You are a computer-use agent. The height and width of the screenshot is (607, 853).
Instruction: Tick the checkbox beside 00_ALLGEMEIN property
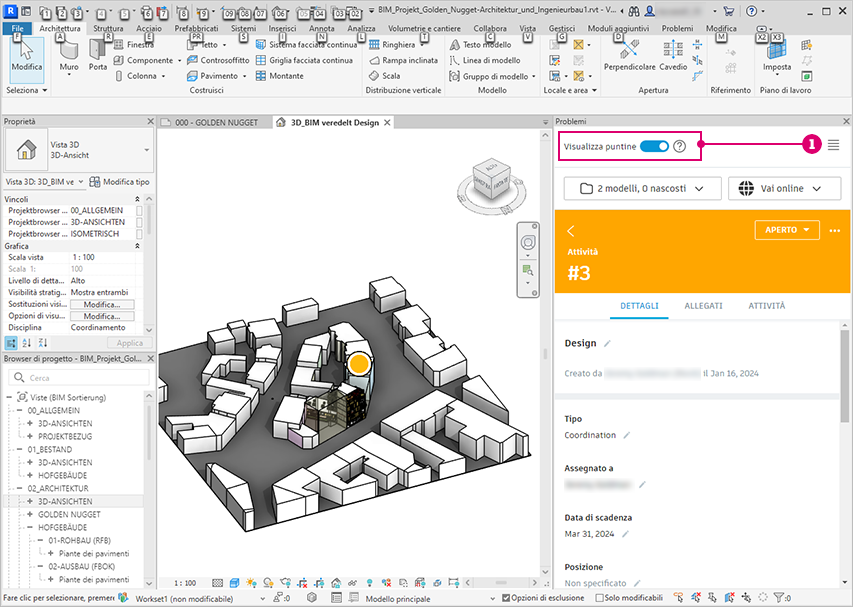[x=139, y=210]
